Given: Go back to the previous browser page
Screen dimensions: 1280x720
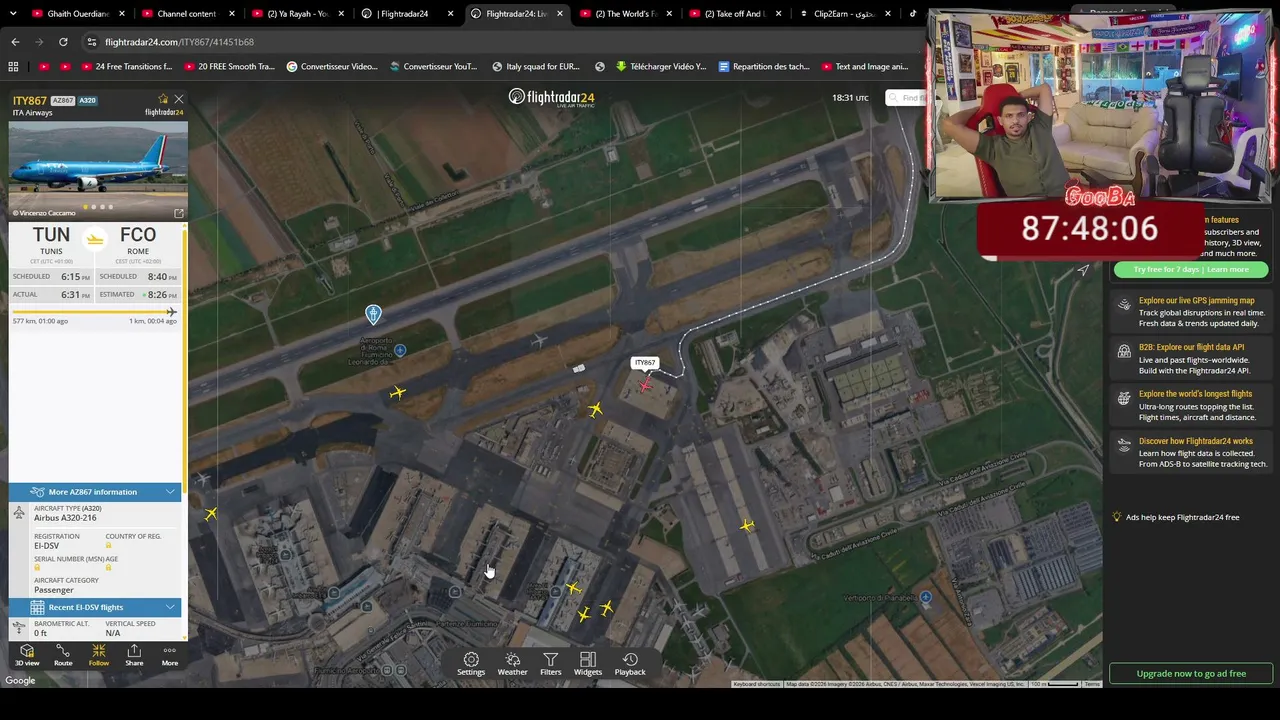Looking at the screenshot, I should click(15, 42).
